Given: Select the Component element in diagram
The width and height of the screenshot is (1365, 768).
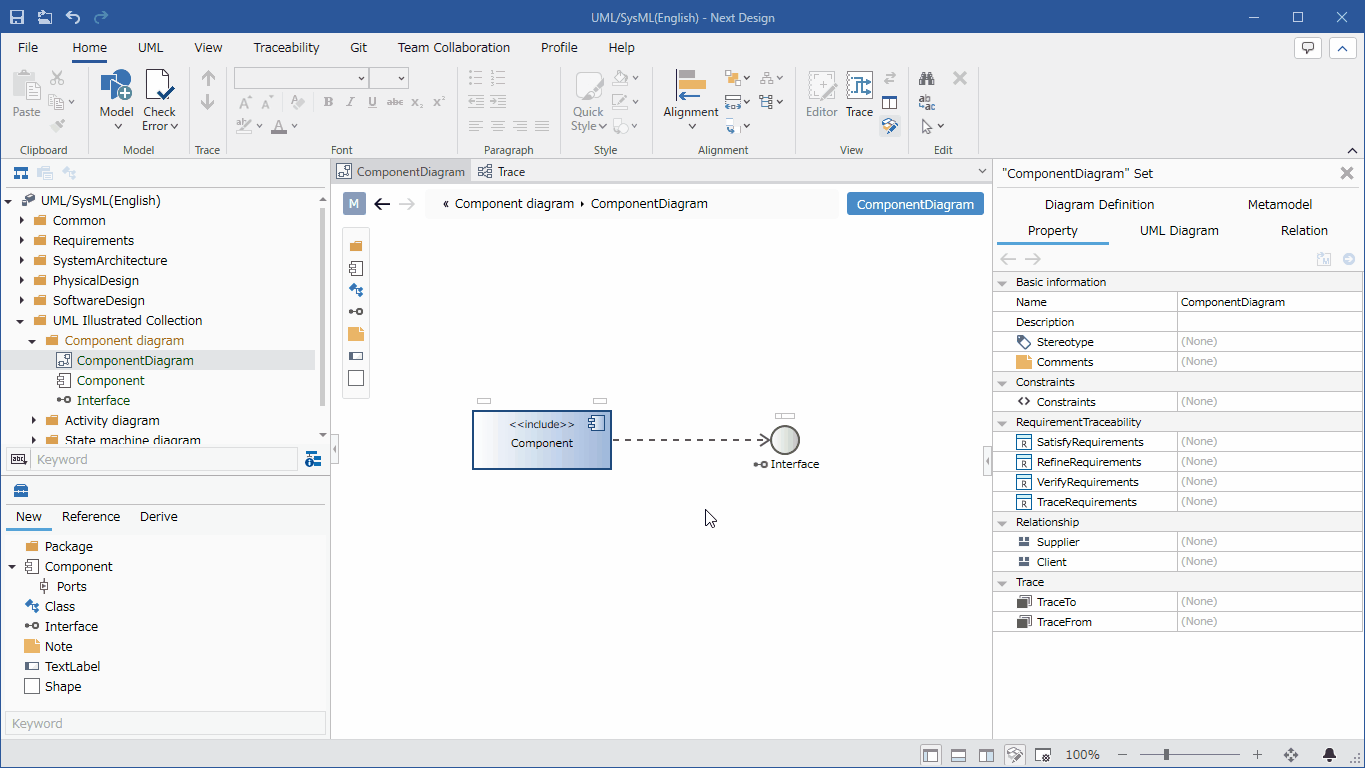Looking at the screenshot, I should [x=542, y=439].
